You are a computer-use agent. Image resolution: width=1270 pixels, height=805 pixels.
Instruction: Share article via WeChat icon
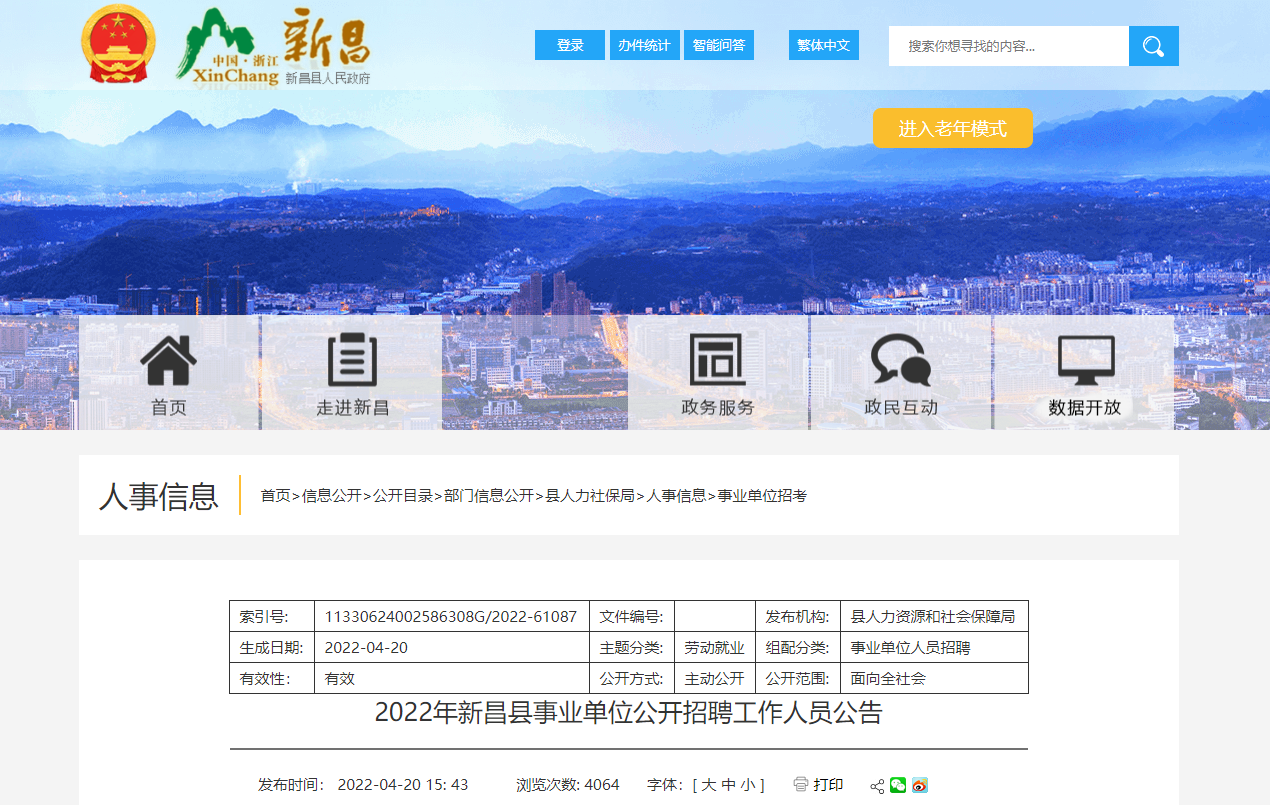click(898, 785)
